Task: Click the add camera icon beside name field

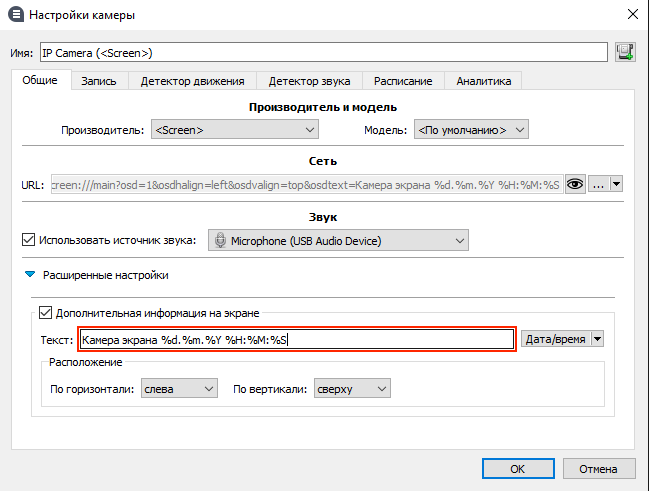Action: pos(626,52)
